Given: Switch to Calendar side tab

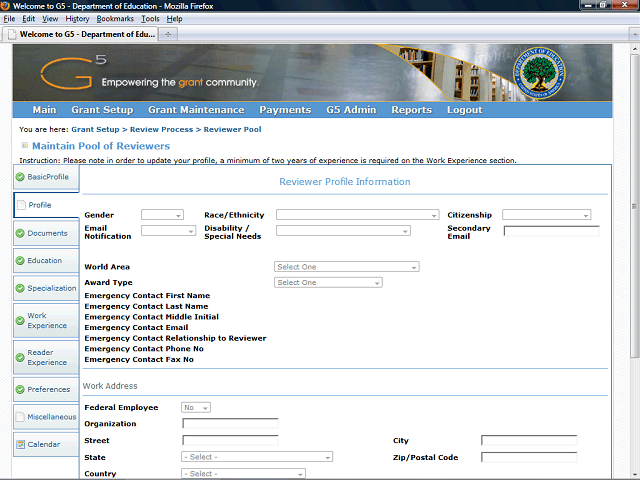Looking at the screenshot, I should click(46, 444).
